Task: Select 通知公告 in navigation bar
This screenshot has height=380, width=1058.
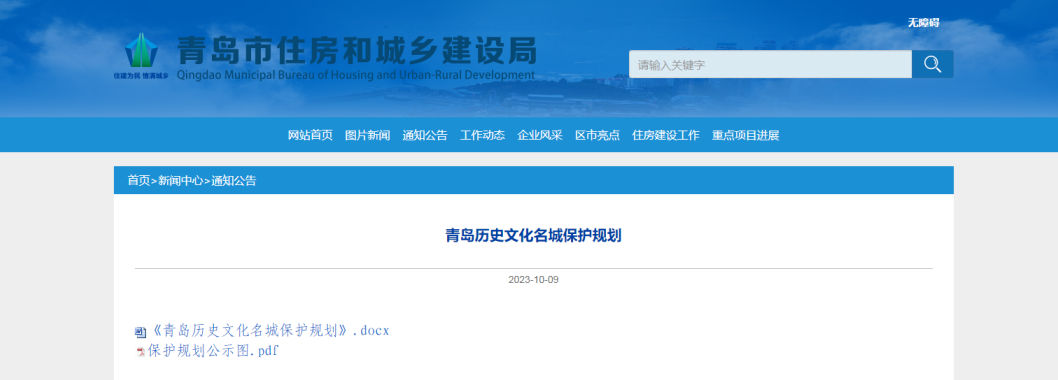Action: tap(425, 135)
